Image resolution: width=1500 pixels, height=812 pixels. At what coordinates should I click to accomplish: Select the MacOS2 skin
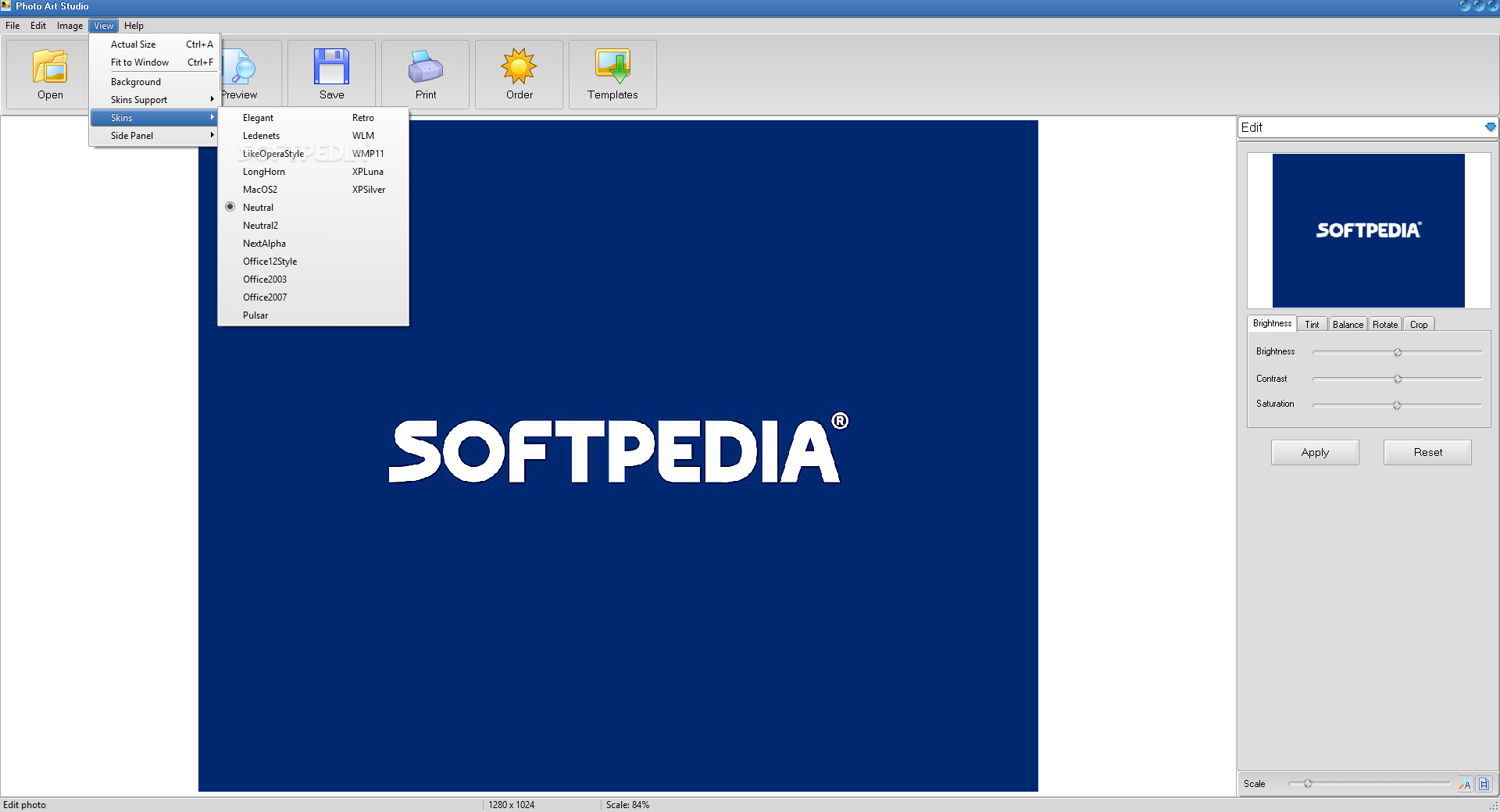[x=259, y=189]
